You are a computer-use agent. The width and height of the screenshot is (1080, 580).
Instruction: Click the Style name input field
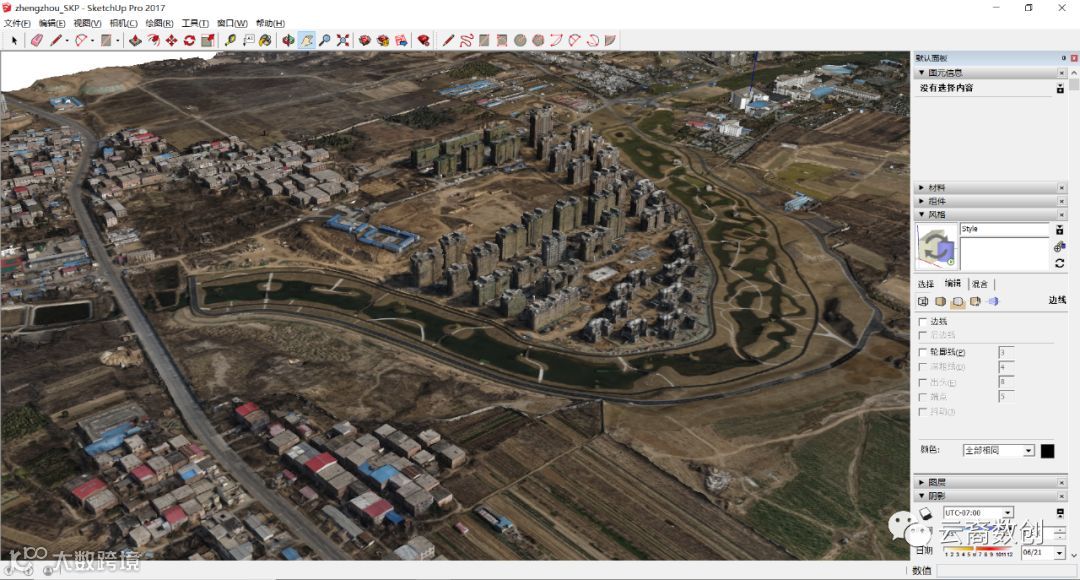click(x=1004, y=229)
